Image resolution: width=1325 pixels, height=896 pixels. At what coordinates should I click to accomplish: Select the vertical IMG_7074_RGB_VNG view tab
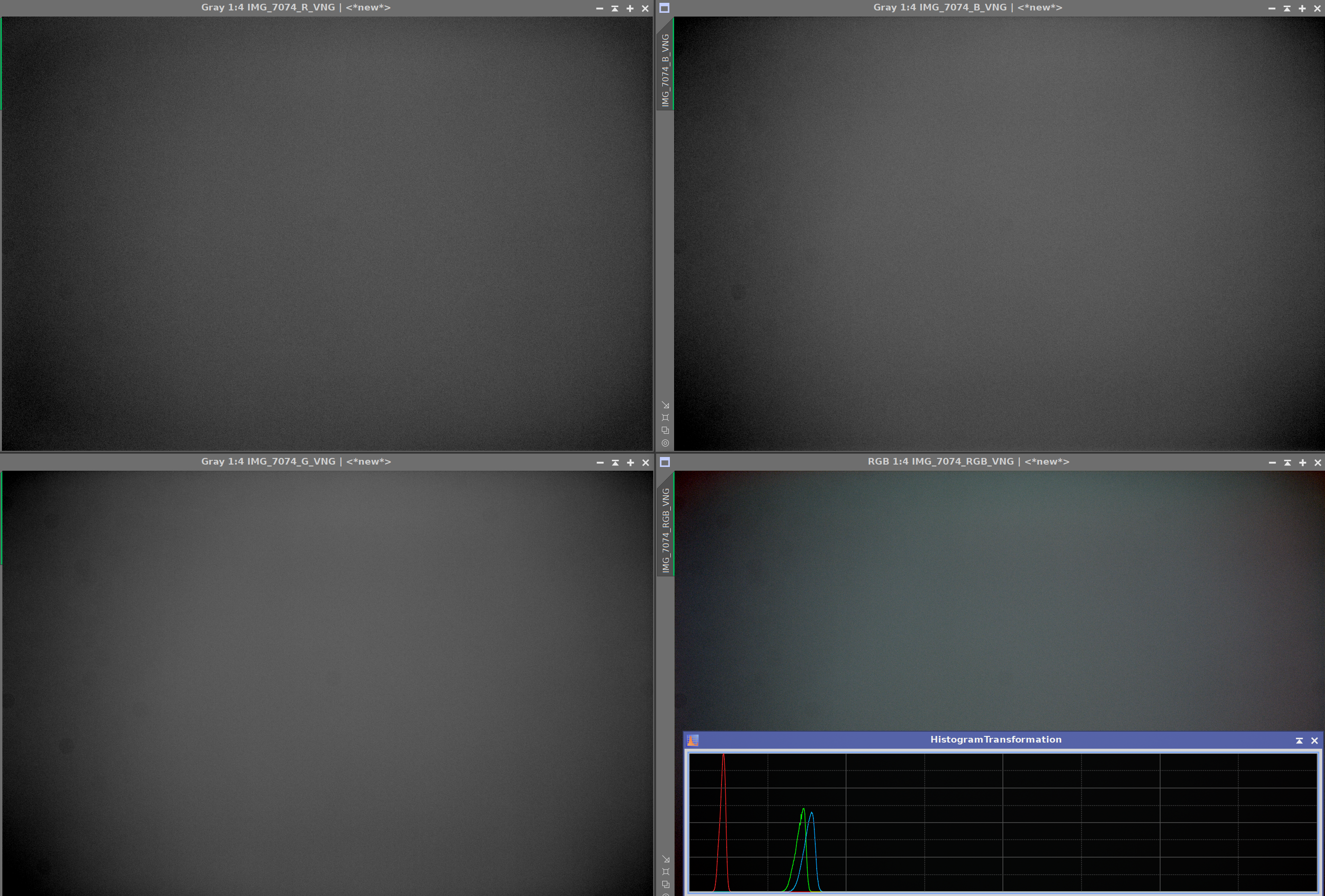click(666, 530)
